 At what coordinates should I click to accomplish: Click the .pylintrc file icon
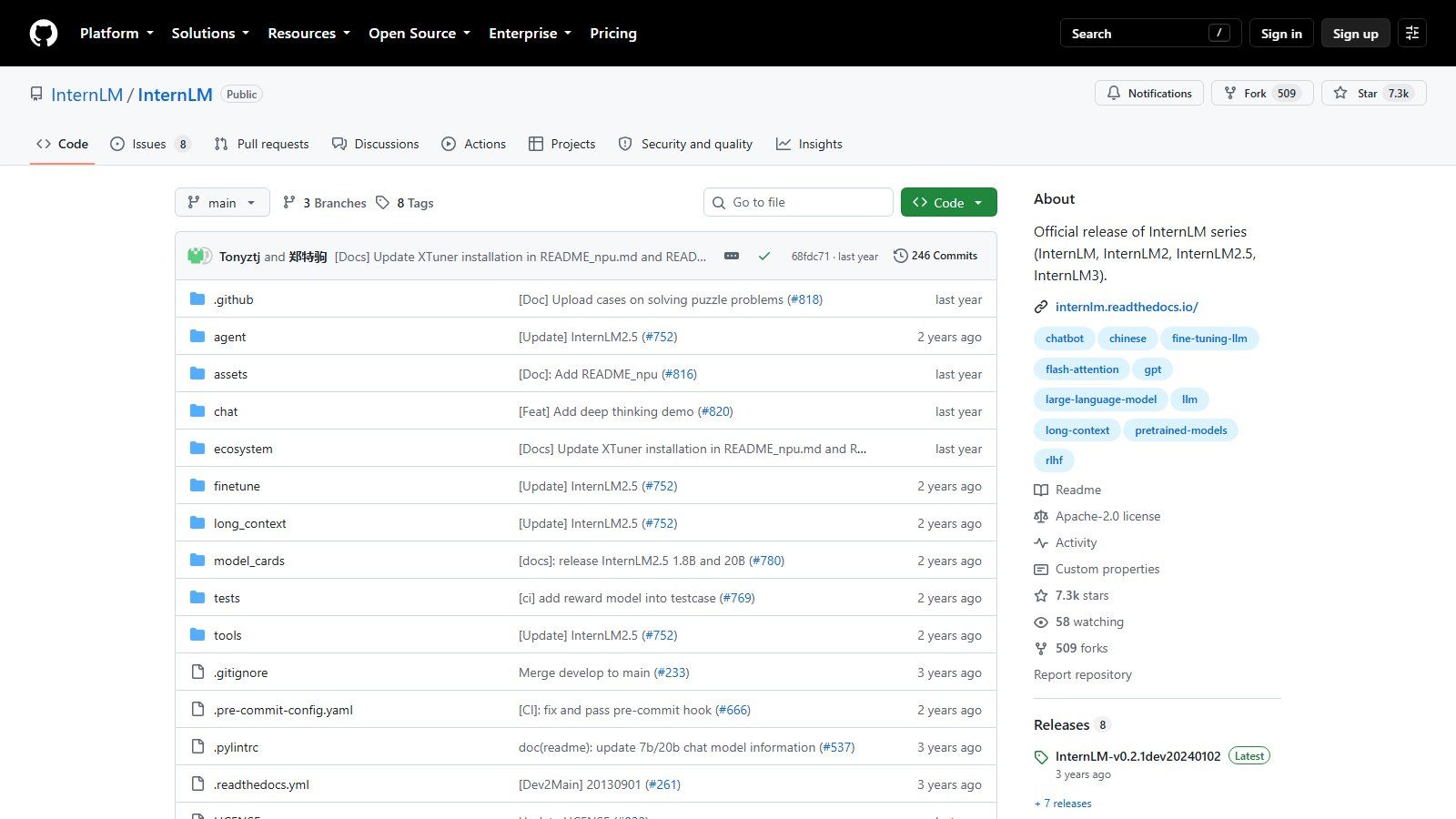[x=197, y=746]
